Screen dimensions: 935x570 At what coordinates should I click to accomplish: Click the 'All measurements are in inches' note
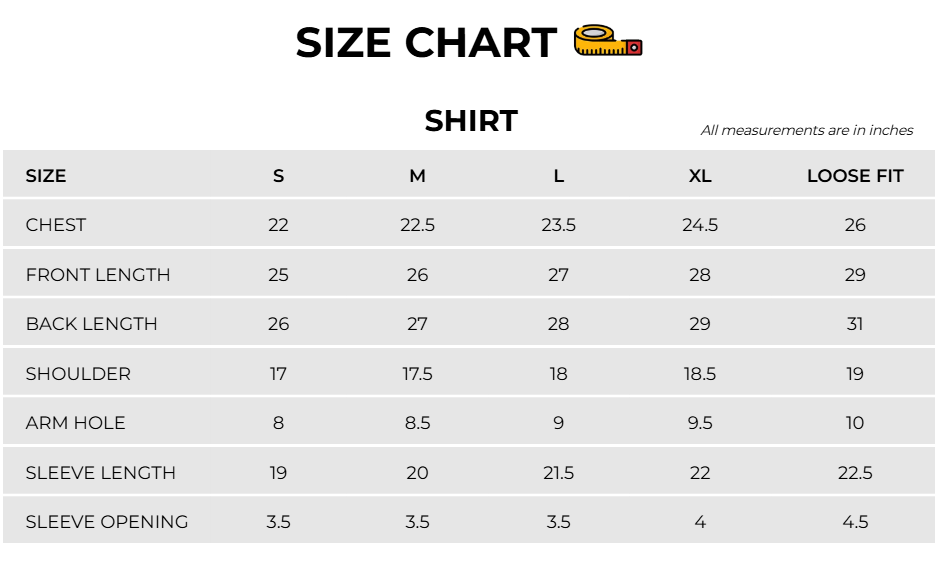point(807,130)
